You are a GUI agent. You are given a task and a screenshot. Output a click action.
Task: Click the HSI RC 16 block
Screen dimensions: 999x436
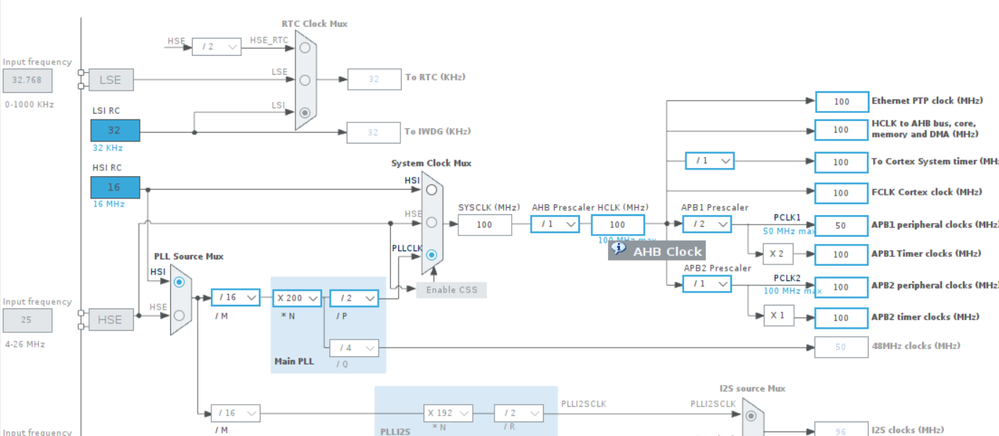tap(115, 188)
